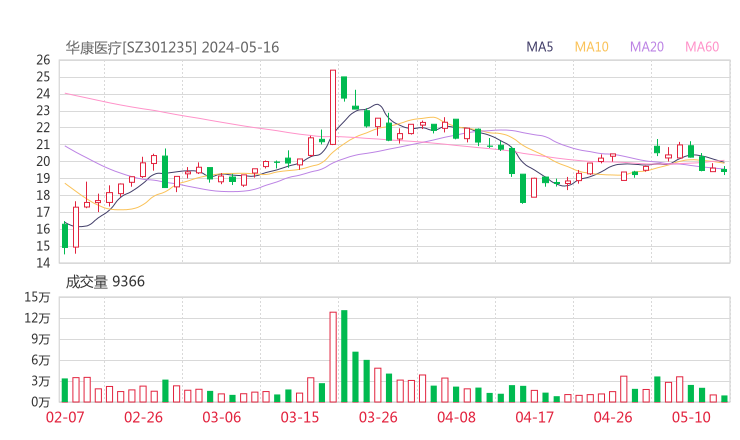Viewport: 740px width, 440px height.
Task: Click the price axis value 26
Action: [43, 60]
